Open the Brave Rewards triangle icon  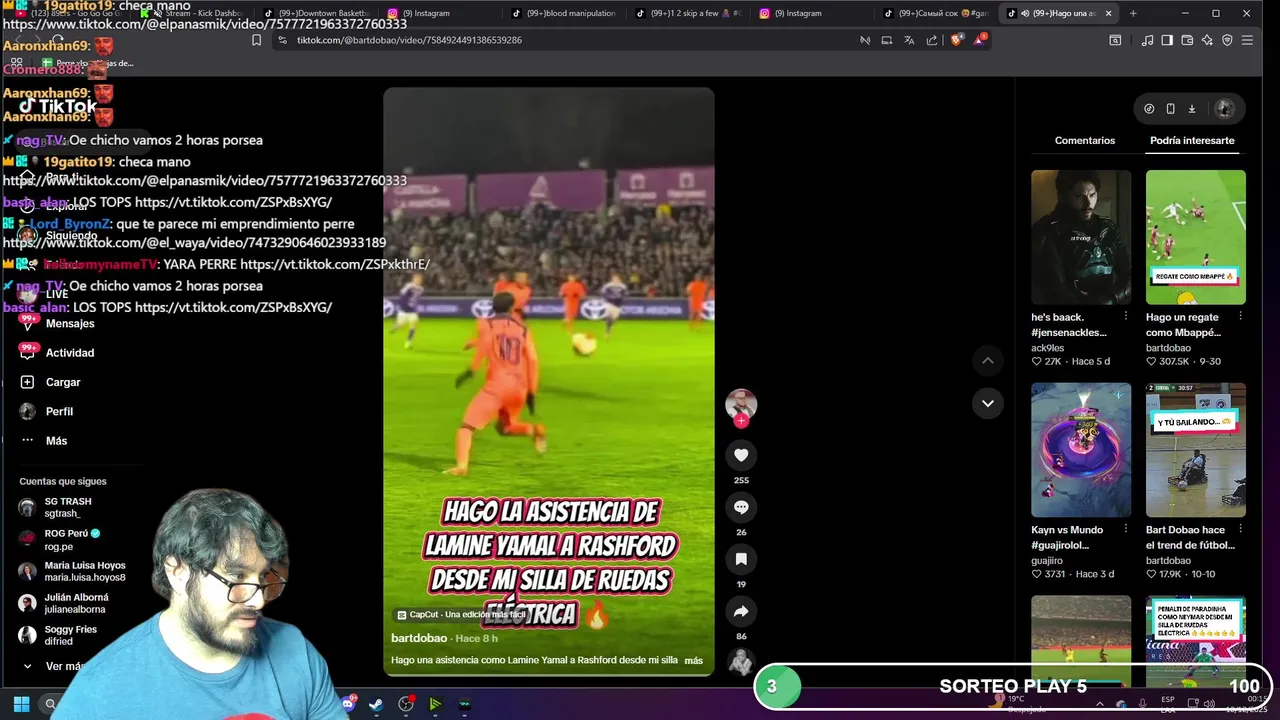[x=981, y=40]
